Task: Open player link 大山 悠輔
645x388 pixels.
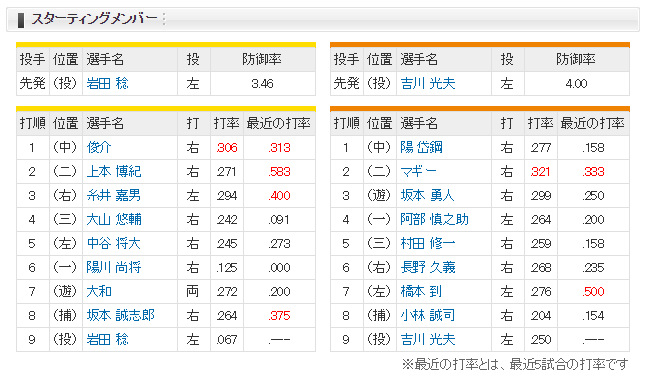Action: [114, 219]
